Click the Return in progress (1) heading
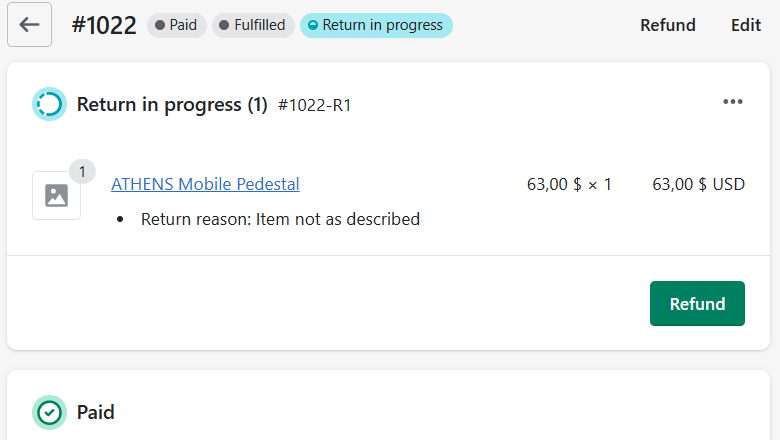 (x=172, y=105)
